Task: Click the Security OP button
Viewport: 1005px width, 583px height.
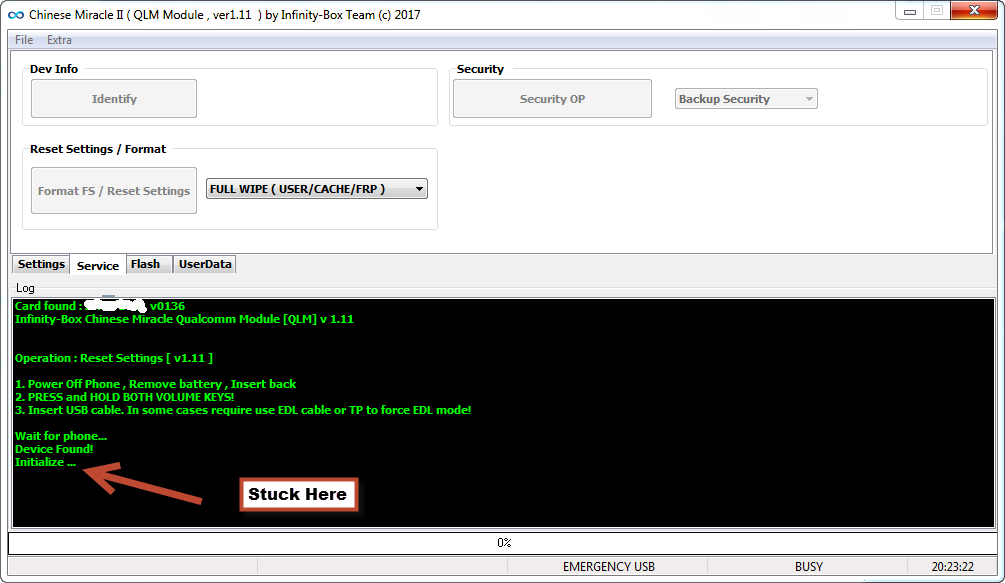Action: click(552, 99)
